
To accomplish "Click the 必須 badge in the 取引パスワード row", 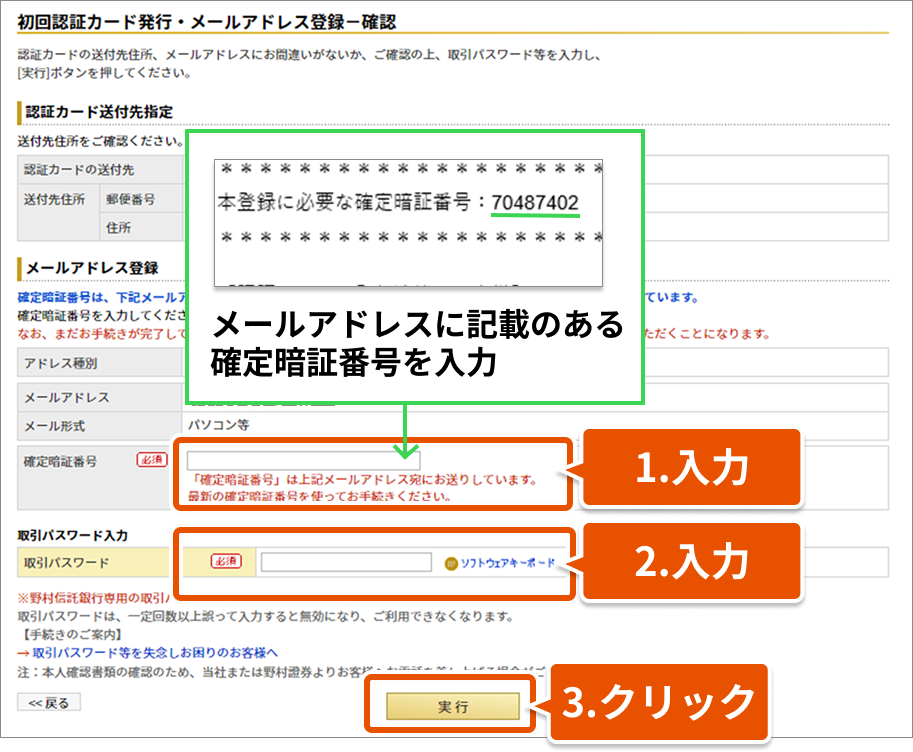I will (226, 562).
